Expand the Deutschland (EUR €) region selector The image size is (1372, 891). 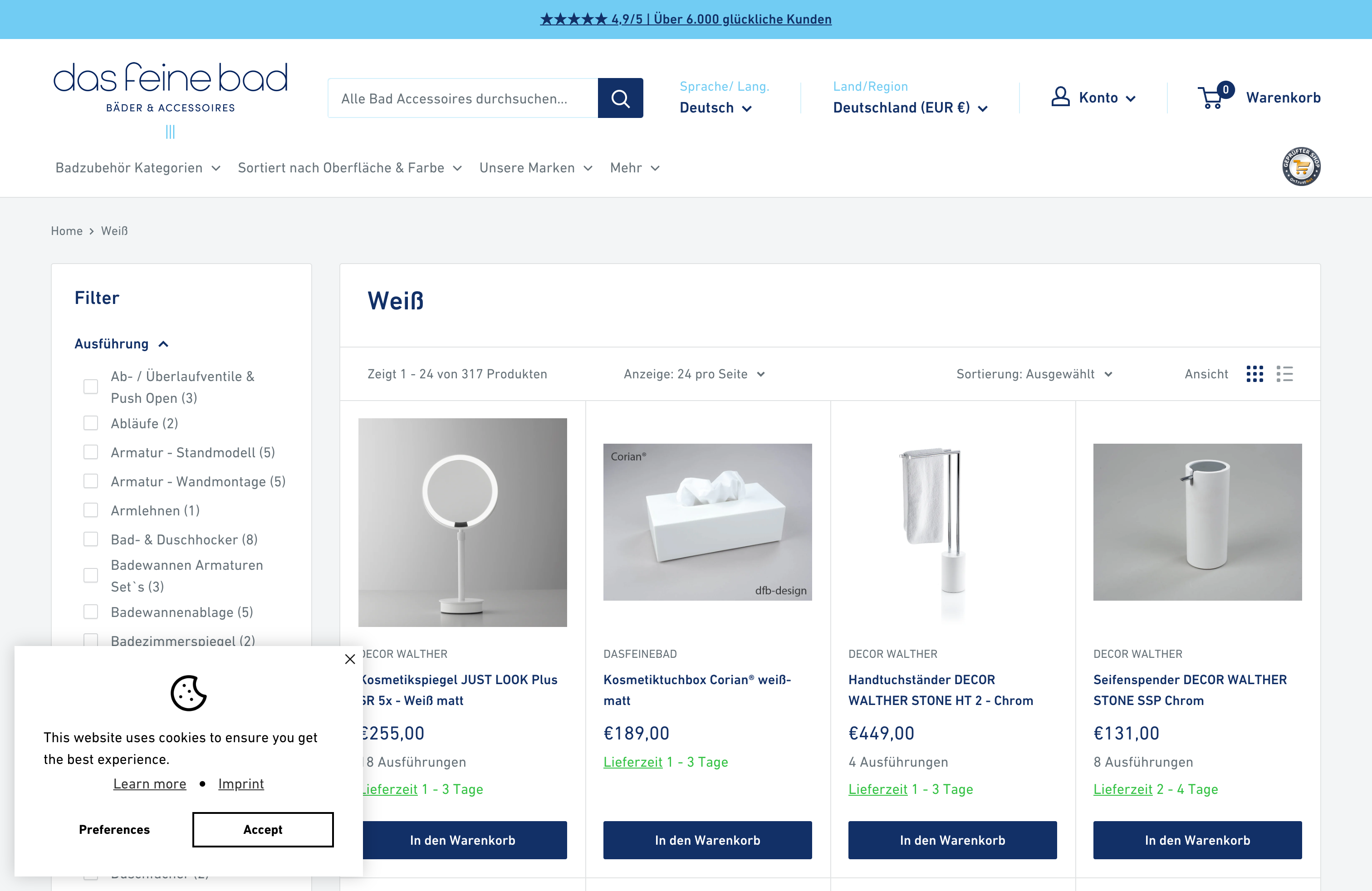click(x=910, y=108)
